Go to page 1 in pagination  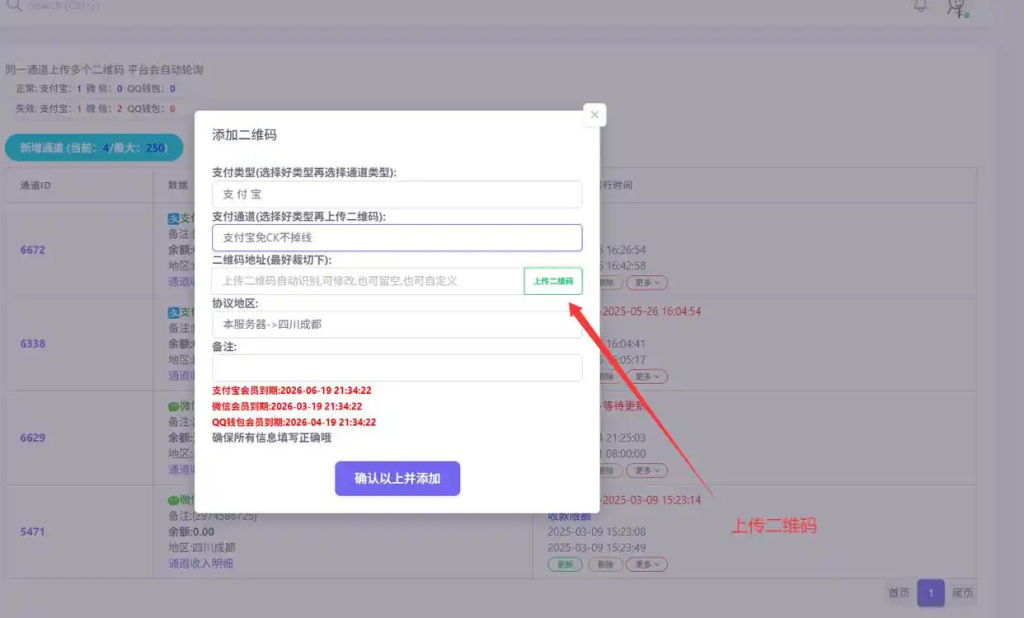click(x=930, y=592)
